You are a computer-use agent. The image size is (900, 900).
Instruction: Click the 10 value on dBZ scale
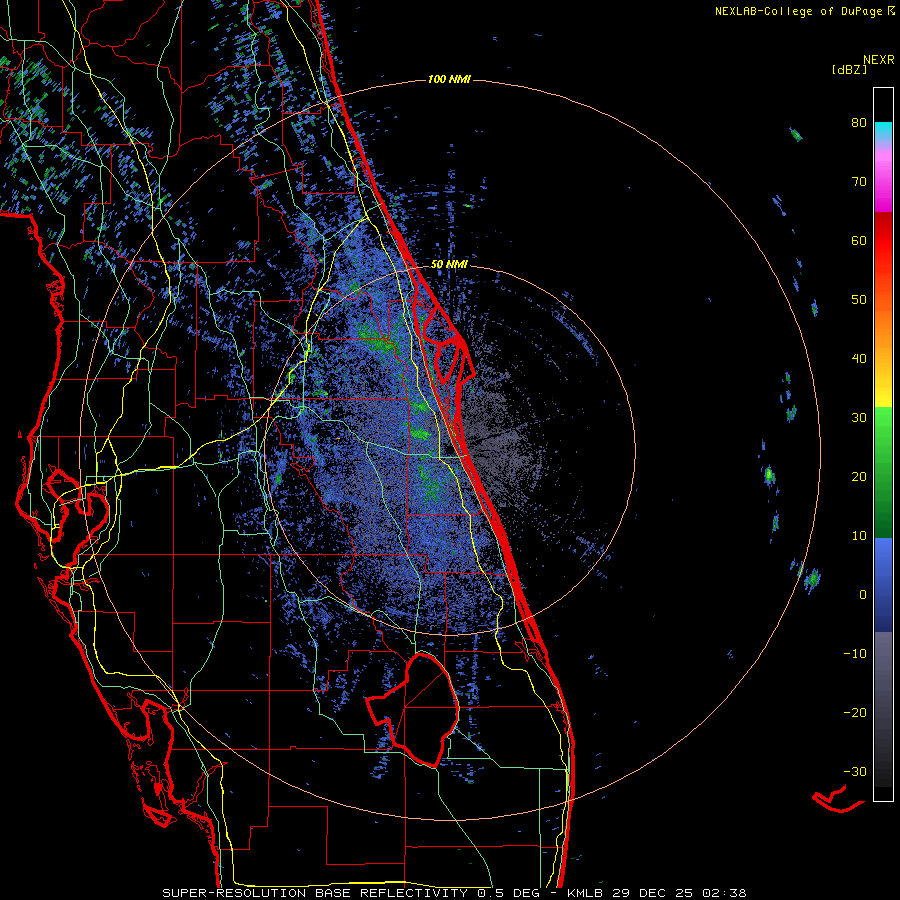(859, 536)
